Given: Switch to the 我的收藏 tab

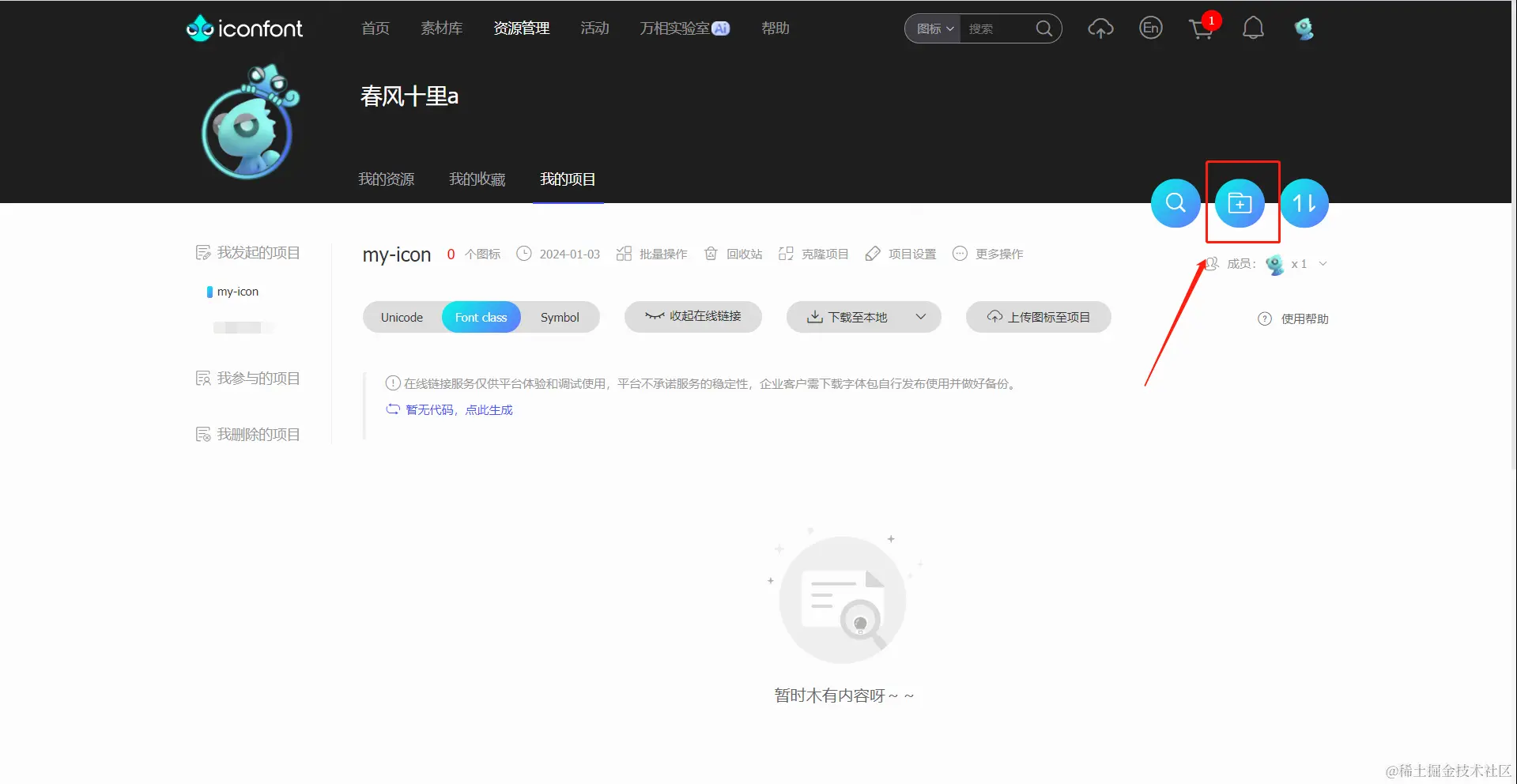Looking at the screenshot, I should [x=476, y=179].
